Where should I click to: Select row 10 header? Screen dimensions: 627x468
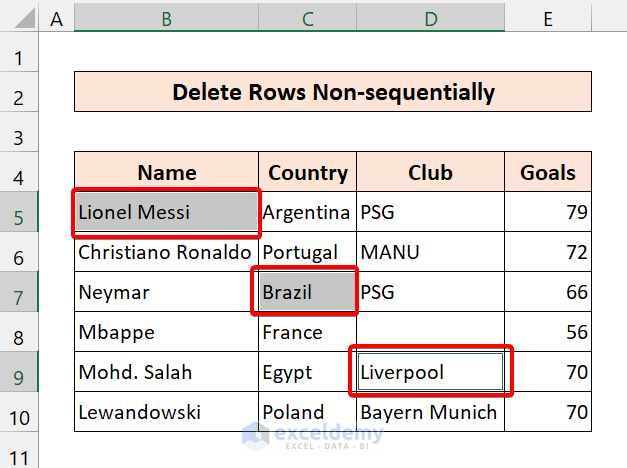click(19, 412)
